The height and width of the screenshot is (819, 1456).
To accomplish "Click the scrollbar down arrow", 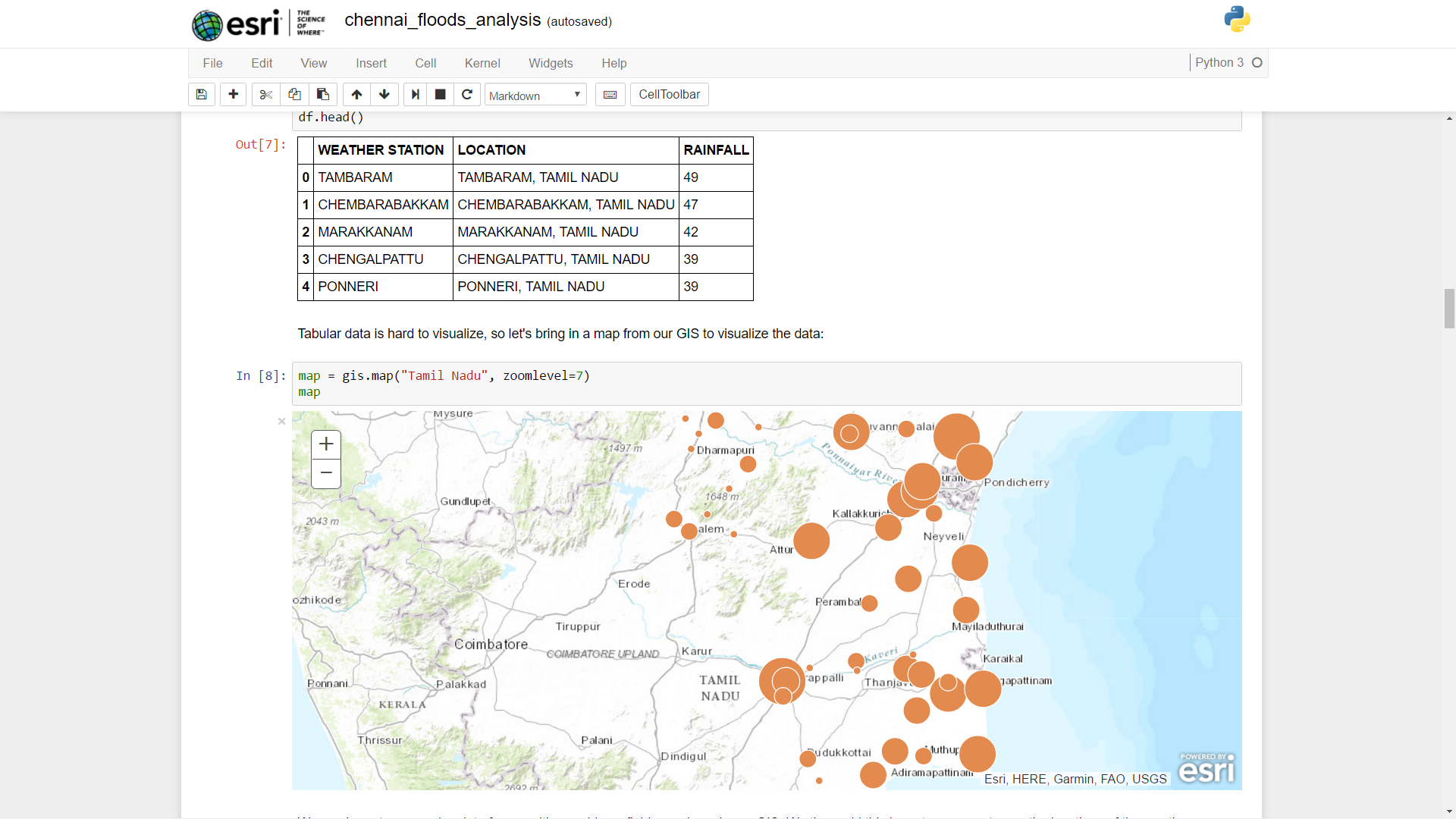I will [1449, 812].
